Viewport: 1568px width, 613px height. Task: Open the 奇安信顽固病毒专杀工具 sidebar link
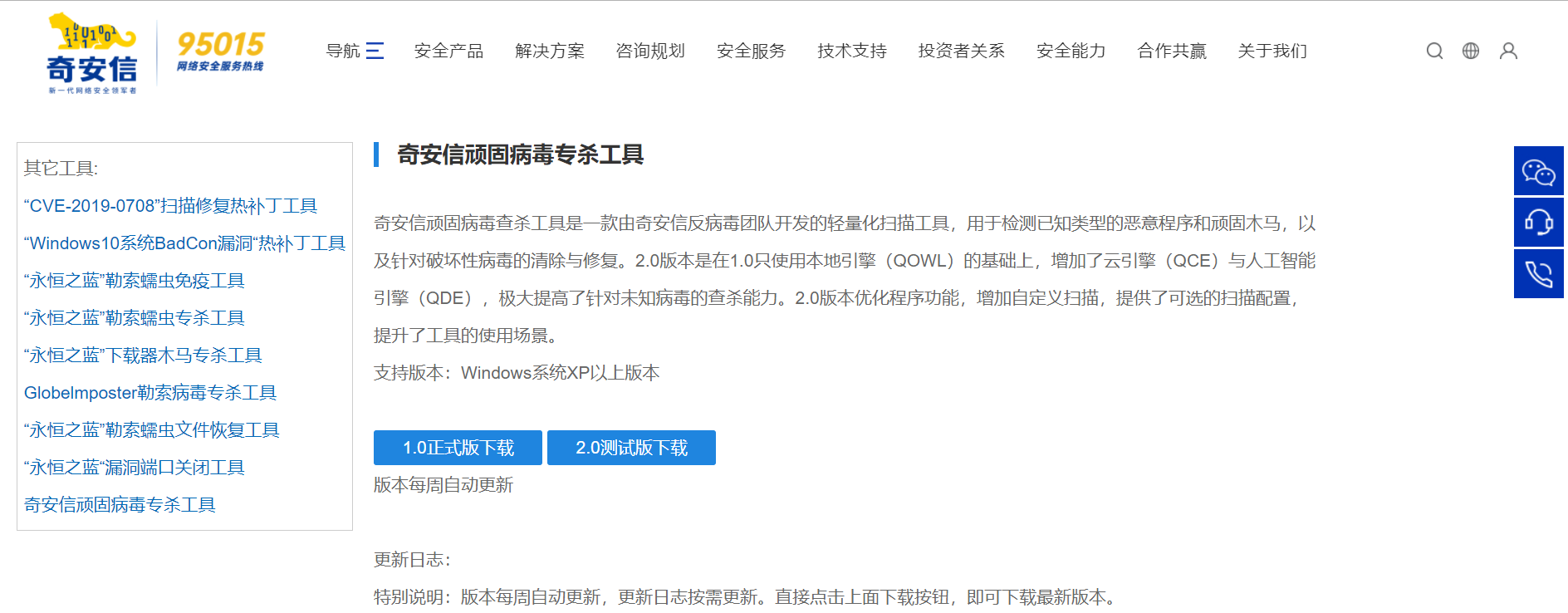(x=120, y=505)
